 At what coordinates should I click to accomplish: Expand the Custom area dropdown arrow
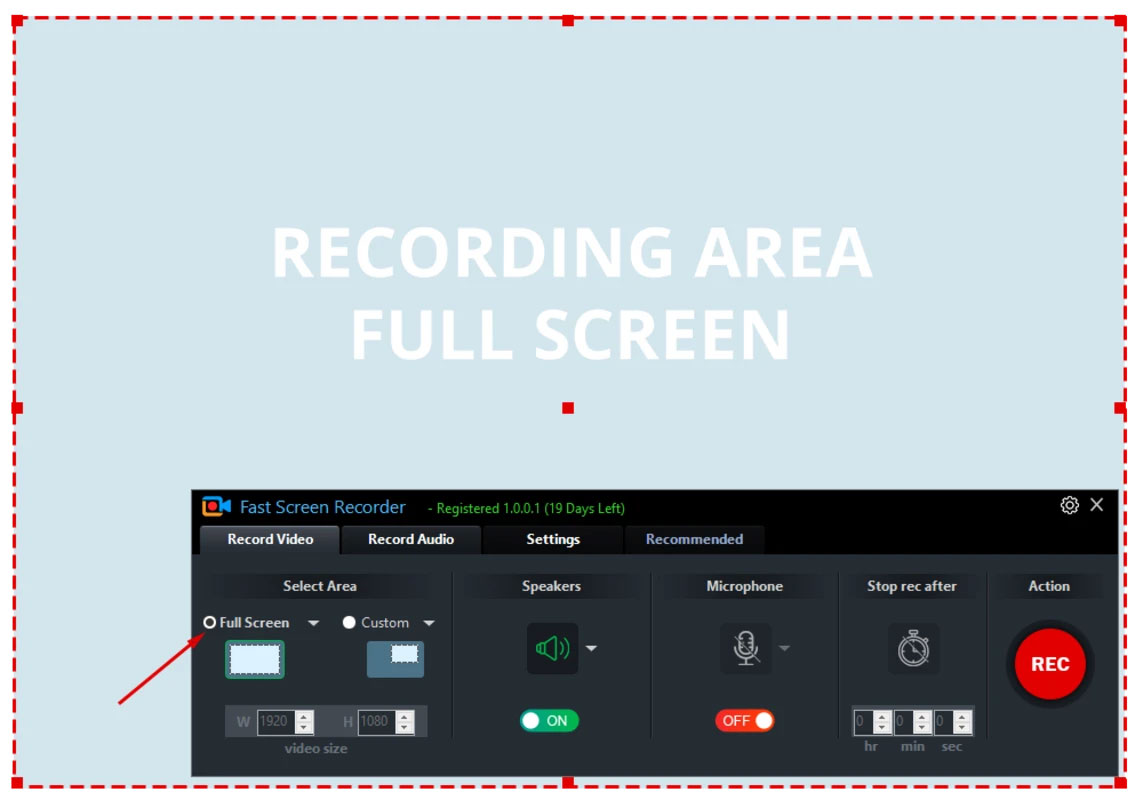[x=429, y=623]
